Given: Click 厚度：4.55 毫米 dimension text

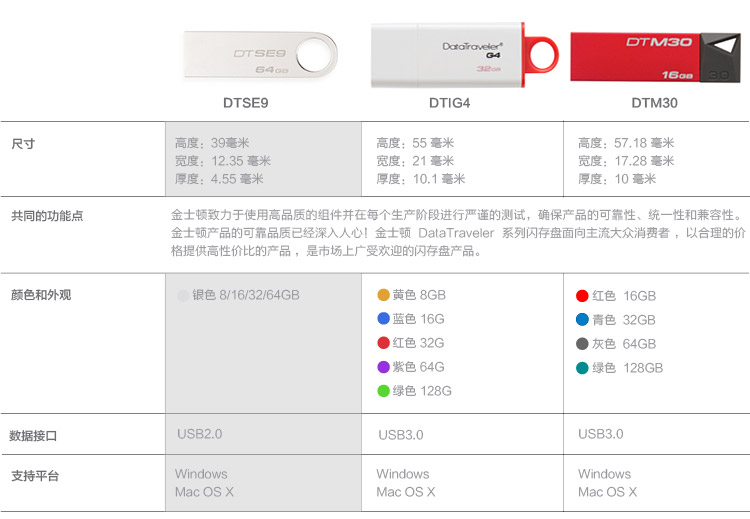Looking at the screenshot, I should (219, 179).
